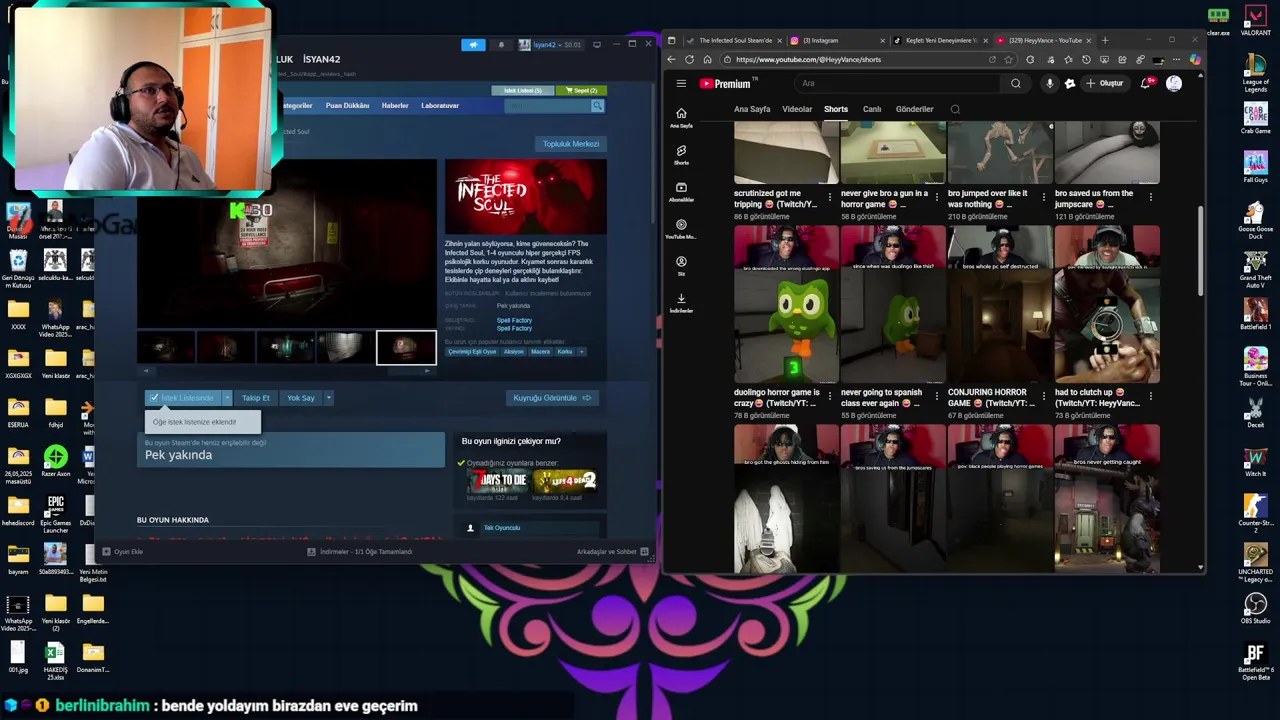Open Arkadaşlar ve Sohbet in Steam
This screenshot has width=1280, height=720.
point(612,552)
